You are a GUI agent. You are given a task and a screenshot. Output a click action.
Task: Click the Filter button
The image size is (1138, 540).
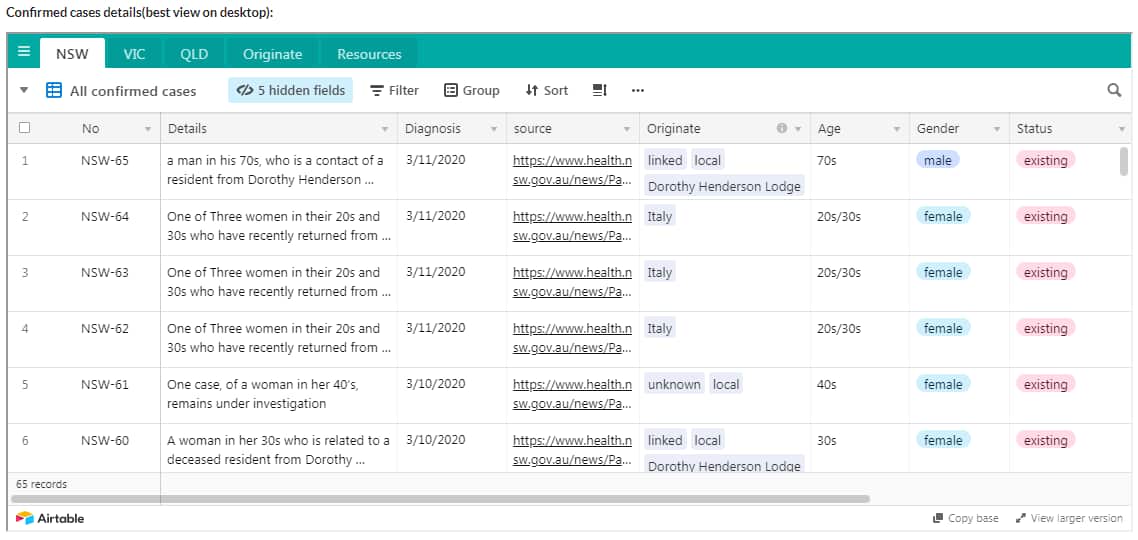coord(394,90)
